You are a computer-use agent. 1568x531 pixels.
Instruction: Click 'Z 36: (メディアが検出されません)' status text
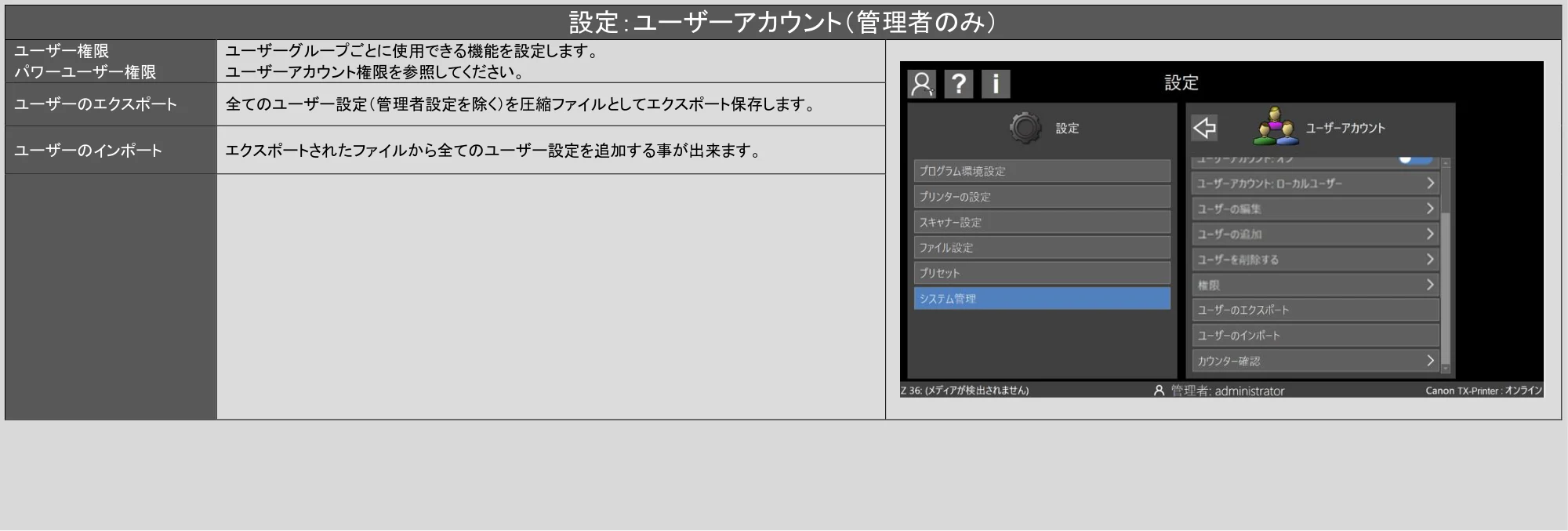point(965,391)
